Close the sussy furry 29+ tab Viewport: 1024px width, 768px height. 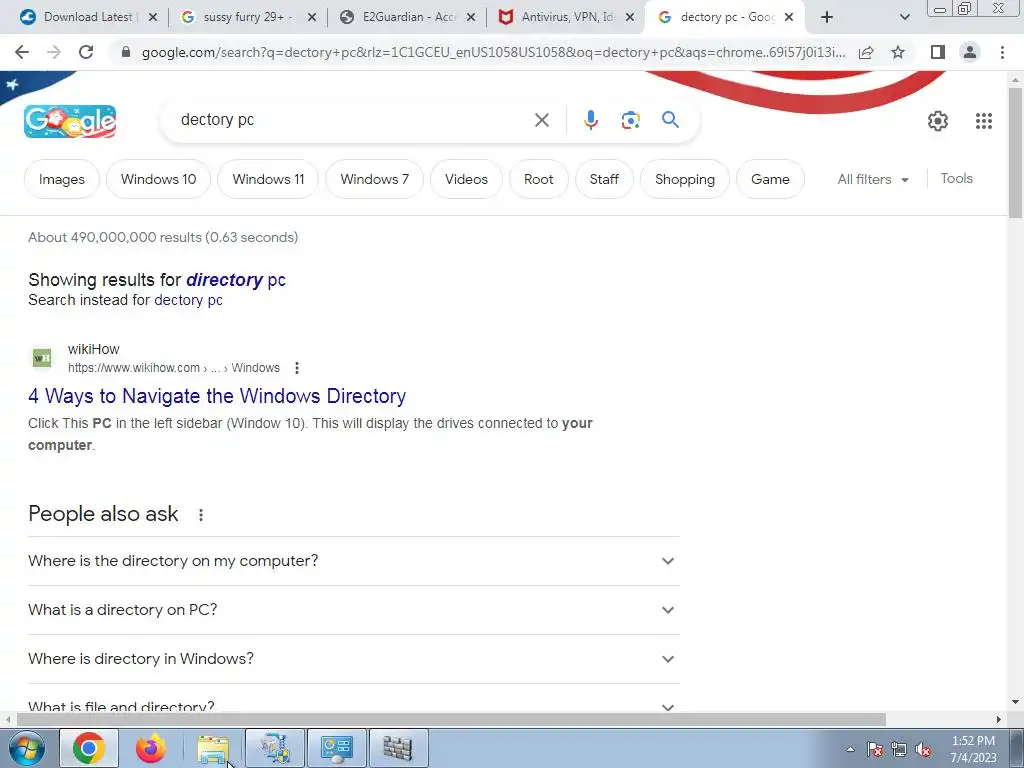point(312,17)
